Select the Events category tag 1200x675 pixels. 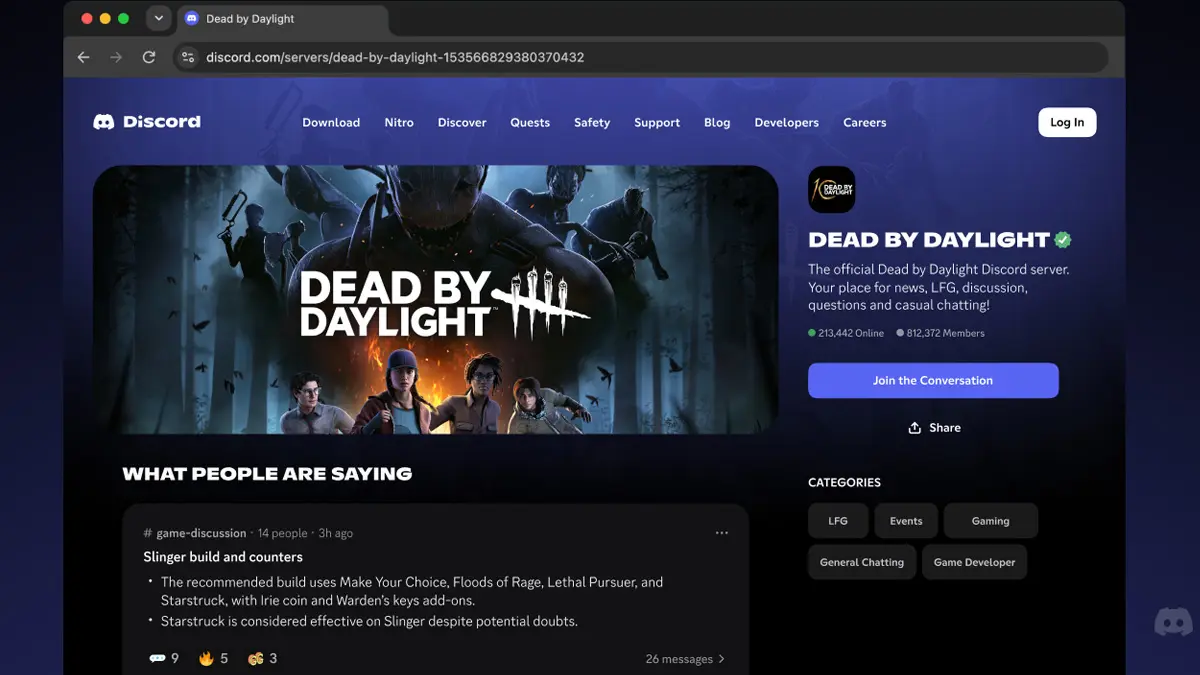pos(906,521)
